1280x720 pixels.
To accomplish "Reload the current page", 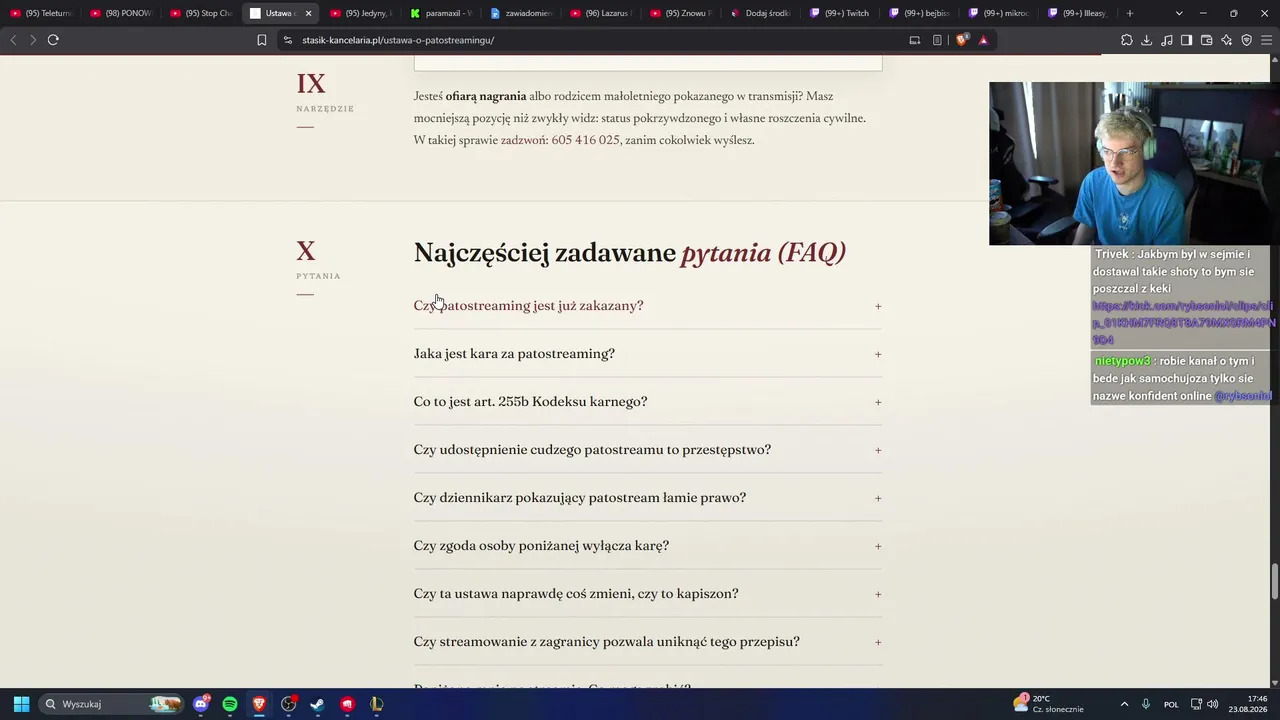I will (53, 40).
